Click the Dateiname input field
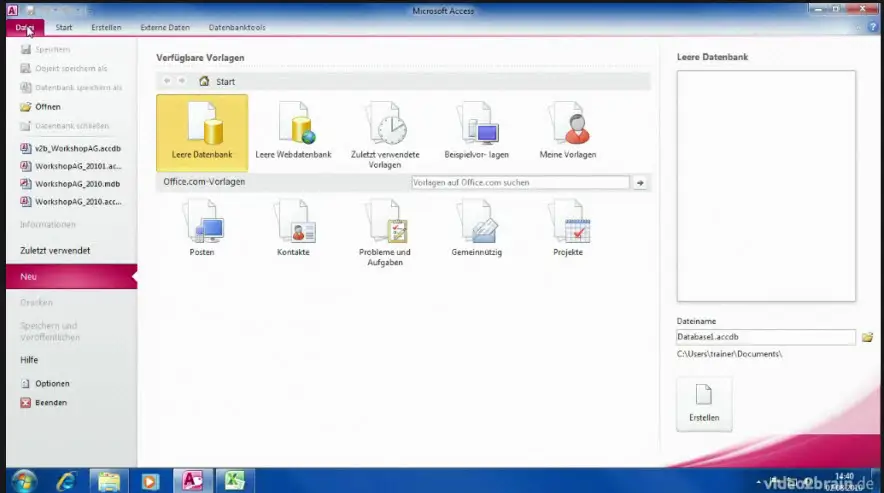Image resolution: width=884 pixels, height=493 pixels. click(766, 337)
